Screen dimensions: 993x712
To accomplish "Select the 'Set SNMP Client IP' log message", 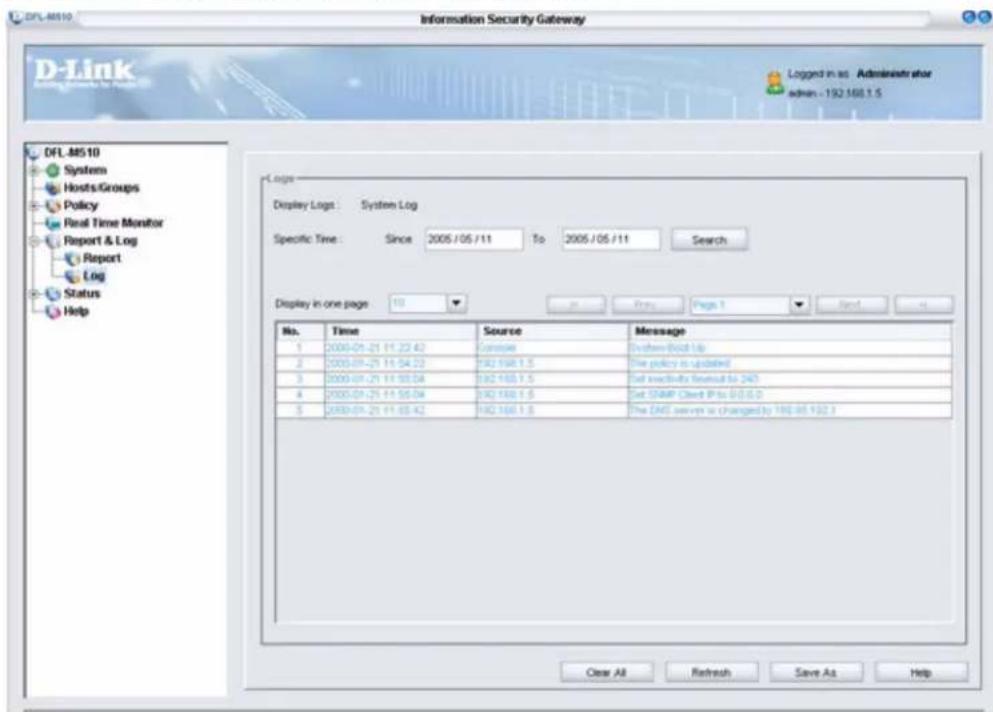I will [696, 395].
